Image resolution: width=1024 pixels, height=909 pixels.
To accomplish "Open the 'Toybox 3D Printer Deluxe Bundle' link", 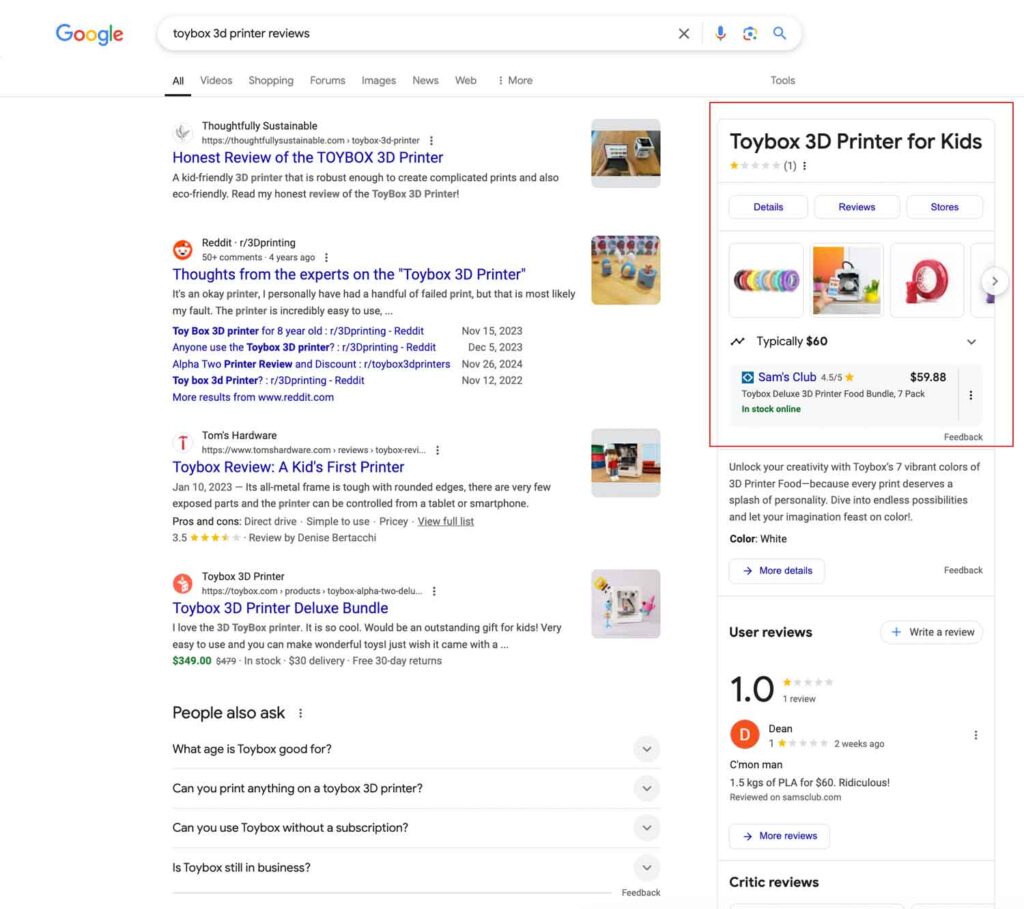I will 280,608.
